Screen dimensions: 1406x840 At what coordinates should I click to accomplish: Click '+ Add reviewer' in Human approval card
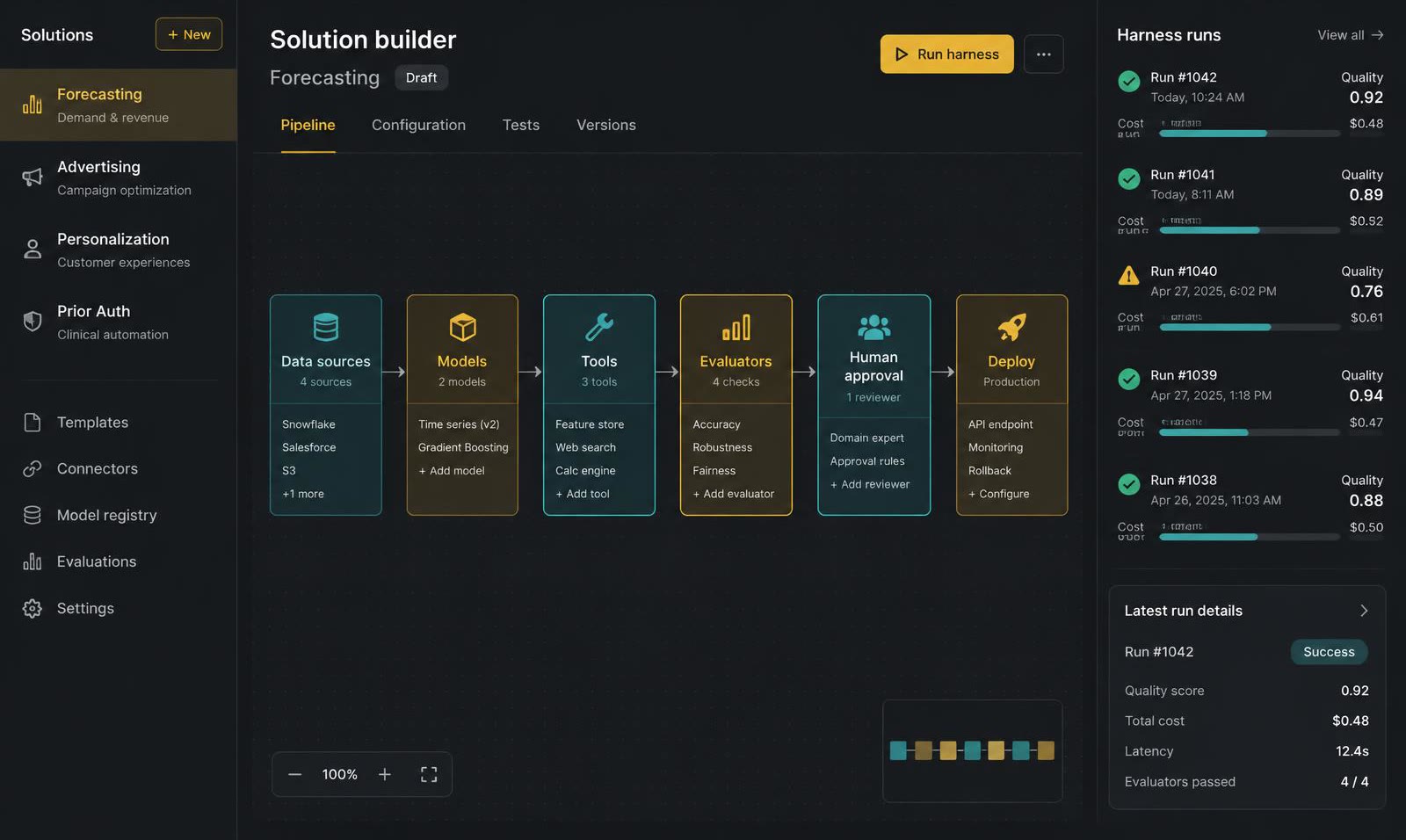(x=870, y=484)
